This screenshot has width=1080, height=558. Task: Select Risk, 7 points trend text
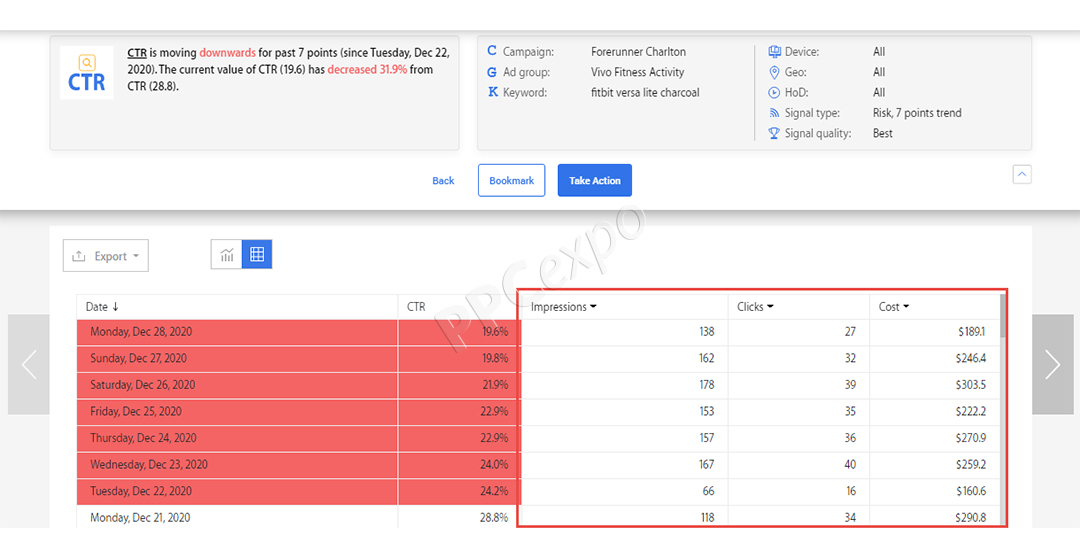click(917, 113)
